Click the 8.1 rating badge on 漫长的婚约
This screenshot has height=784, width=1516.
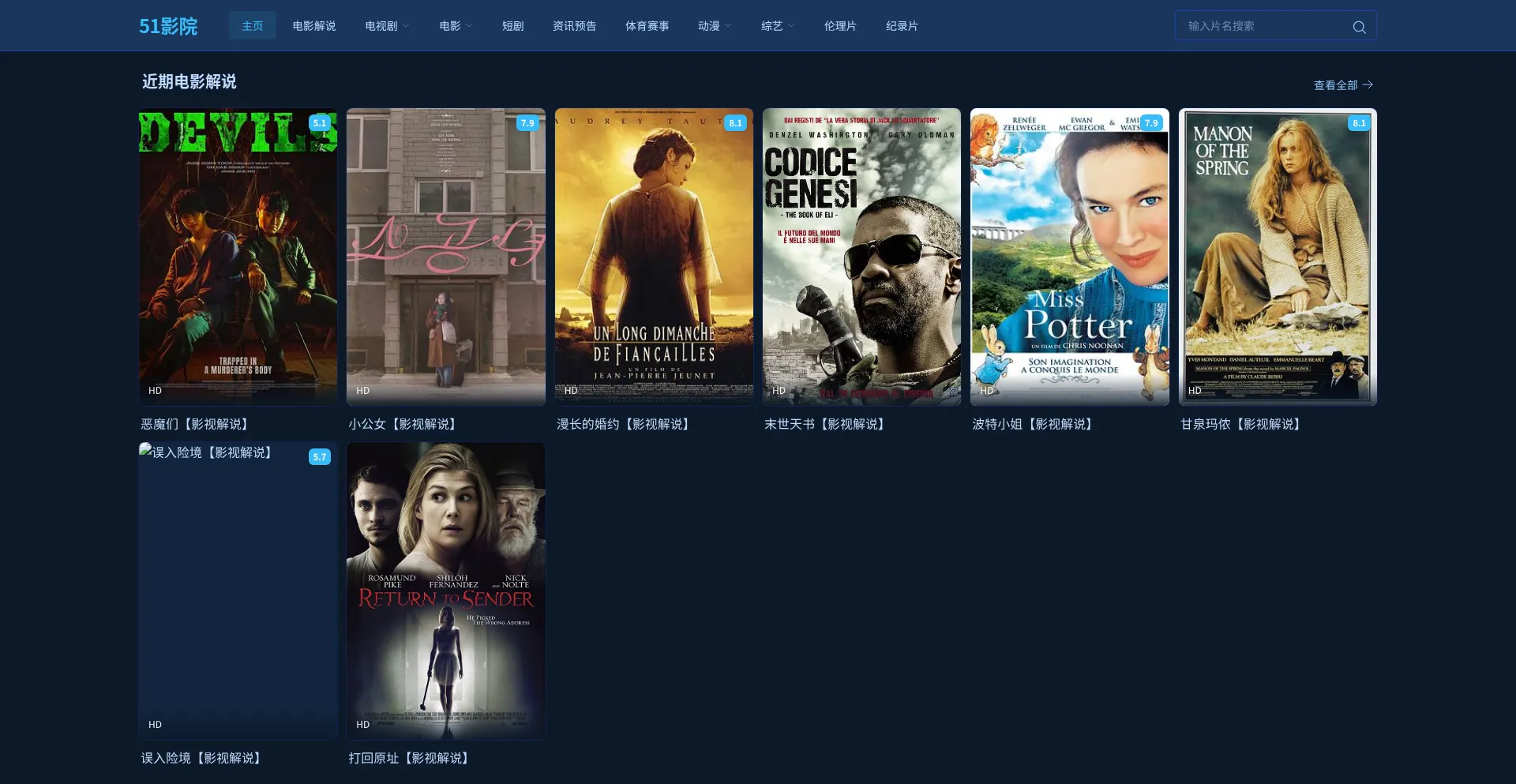736,123
